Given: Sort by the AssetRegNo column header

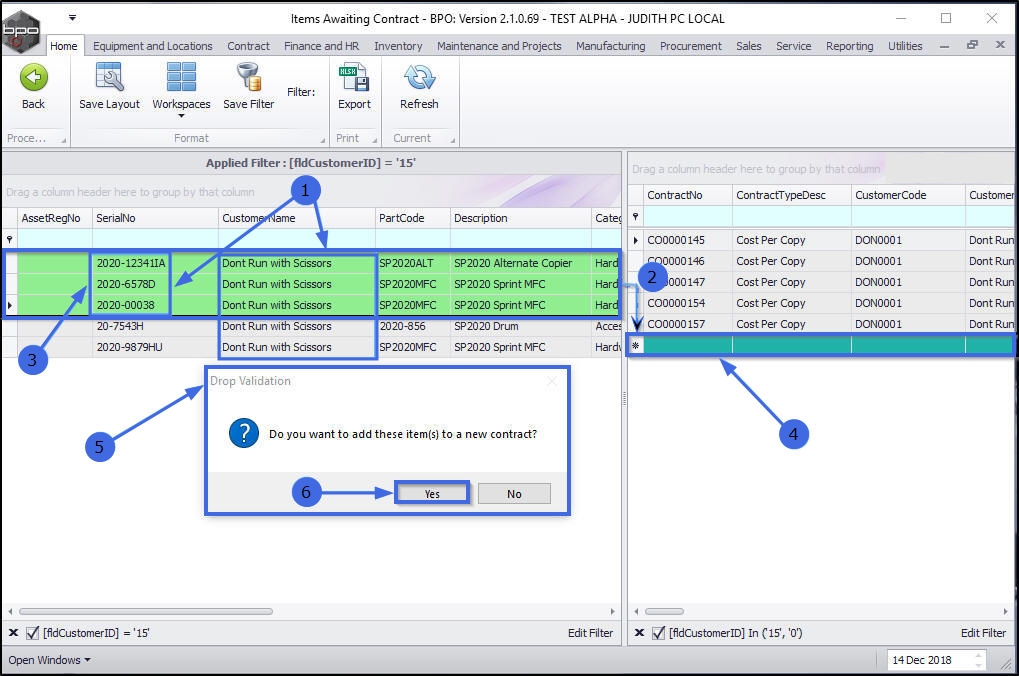Looking at the screenshot, I should tap(55, 218).
